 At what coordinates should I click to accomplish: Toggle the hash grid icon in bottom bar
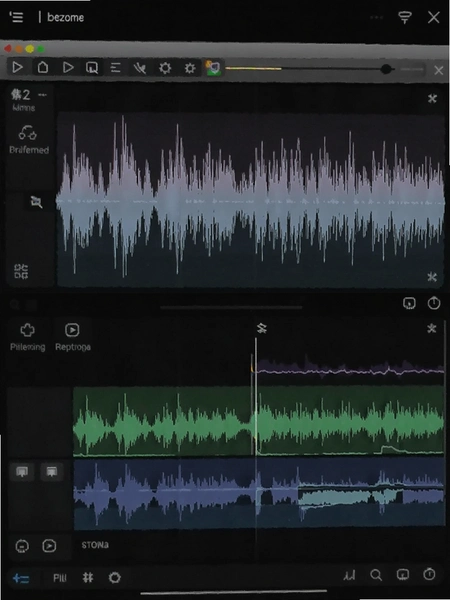[88, 577]
